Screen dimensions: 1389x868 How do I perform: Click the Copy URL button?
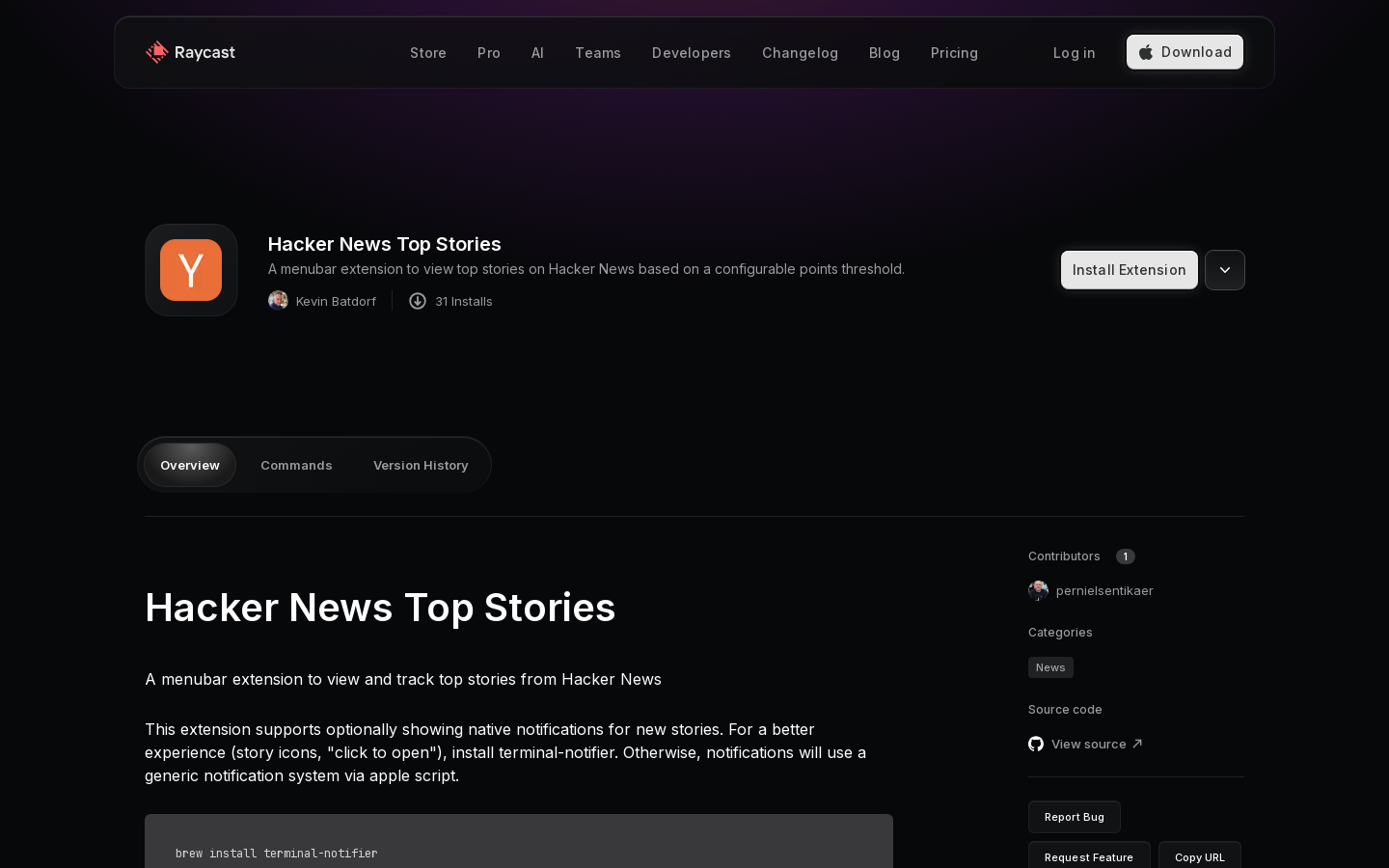click(1200, 856)
